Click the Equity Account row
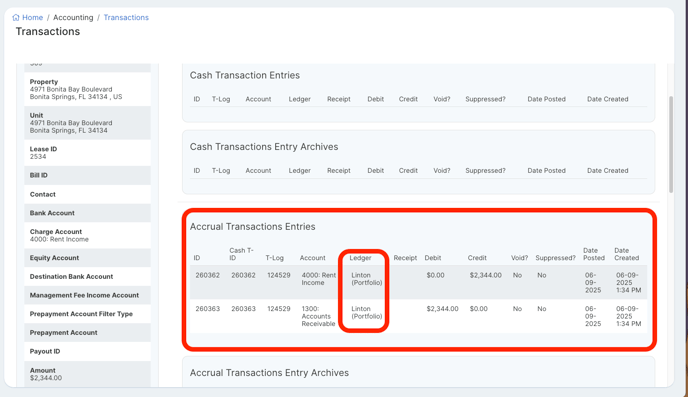Screen dimensions: 688x397 pos(87,258)
